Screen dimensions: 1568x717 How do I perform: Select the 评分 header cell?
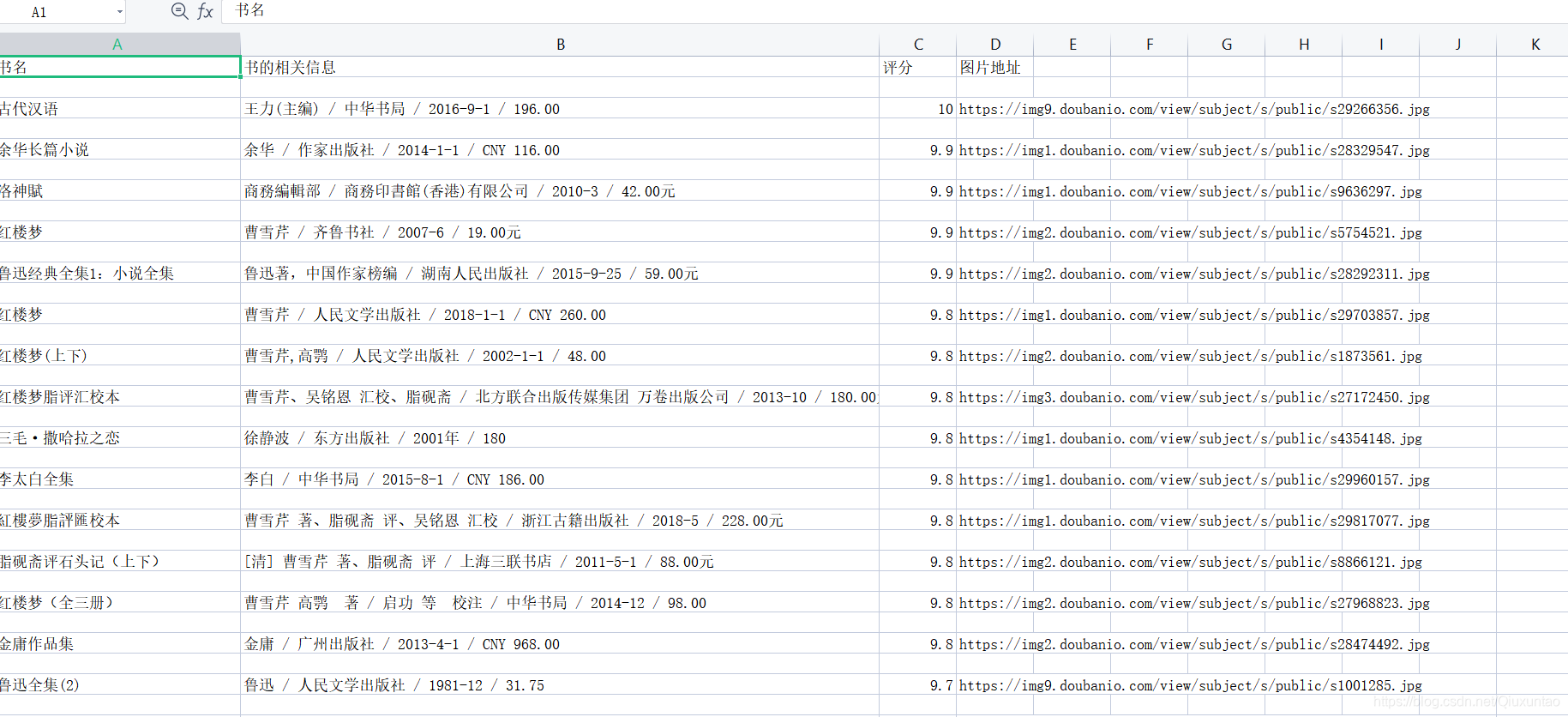pyautogui.click(x=918, y=67)
